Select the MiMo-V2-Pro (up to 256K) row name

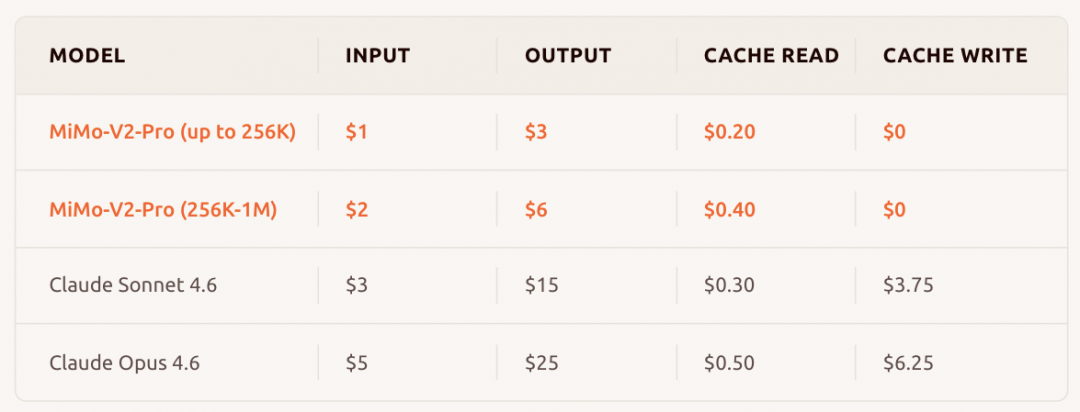pos(172,132)
